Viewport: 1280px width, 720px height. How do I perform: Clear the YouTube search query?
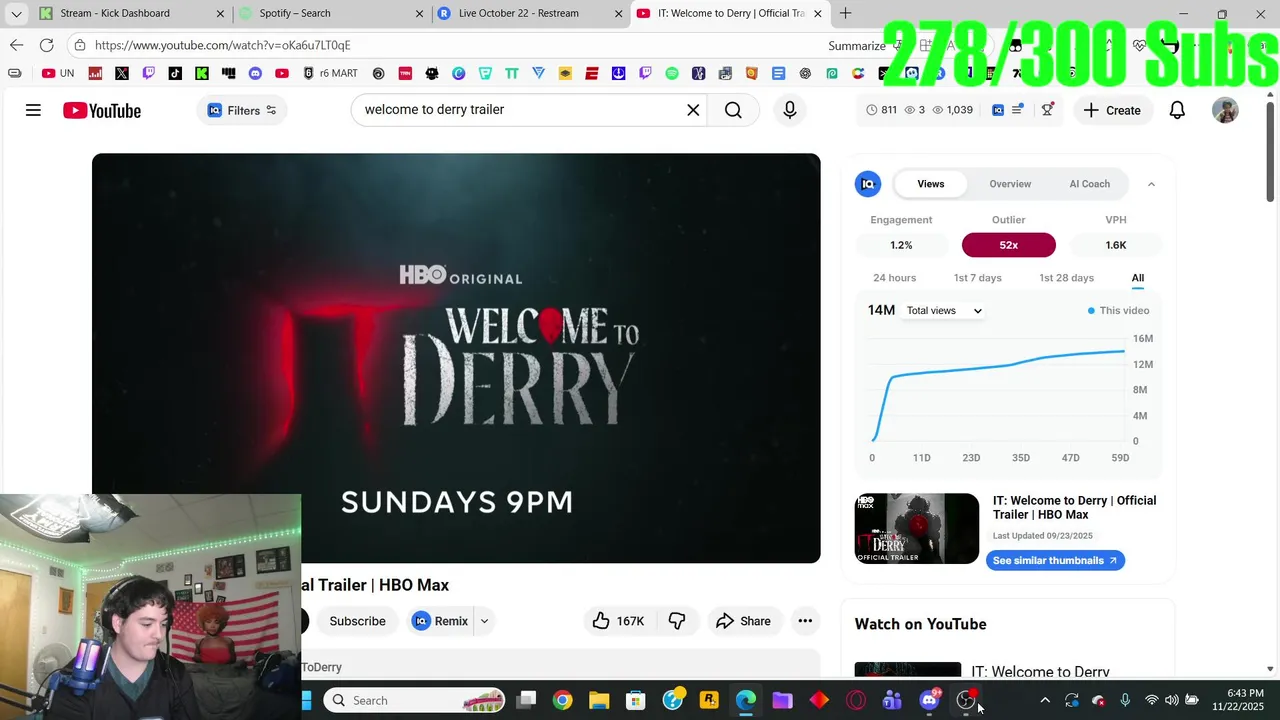(x=693, y=110)
